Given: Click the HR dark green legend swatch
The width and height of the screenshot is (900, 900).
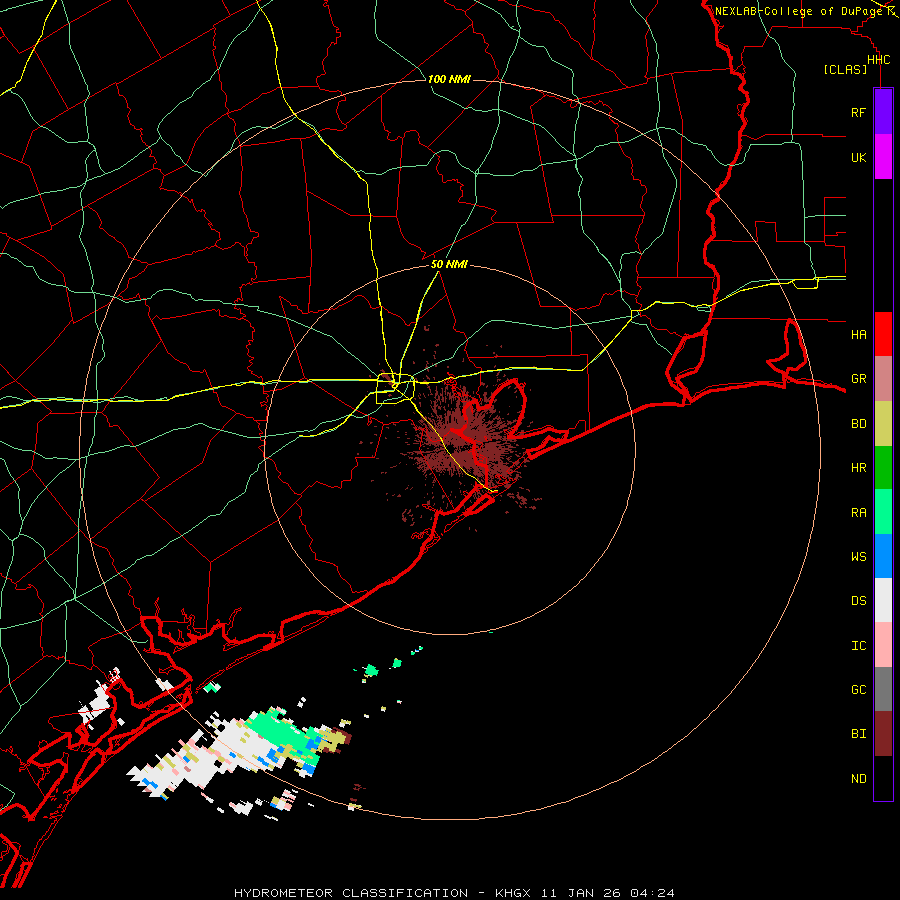Looking at the screenshot, I should tap(883, 468).
